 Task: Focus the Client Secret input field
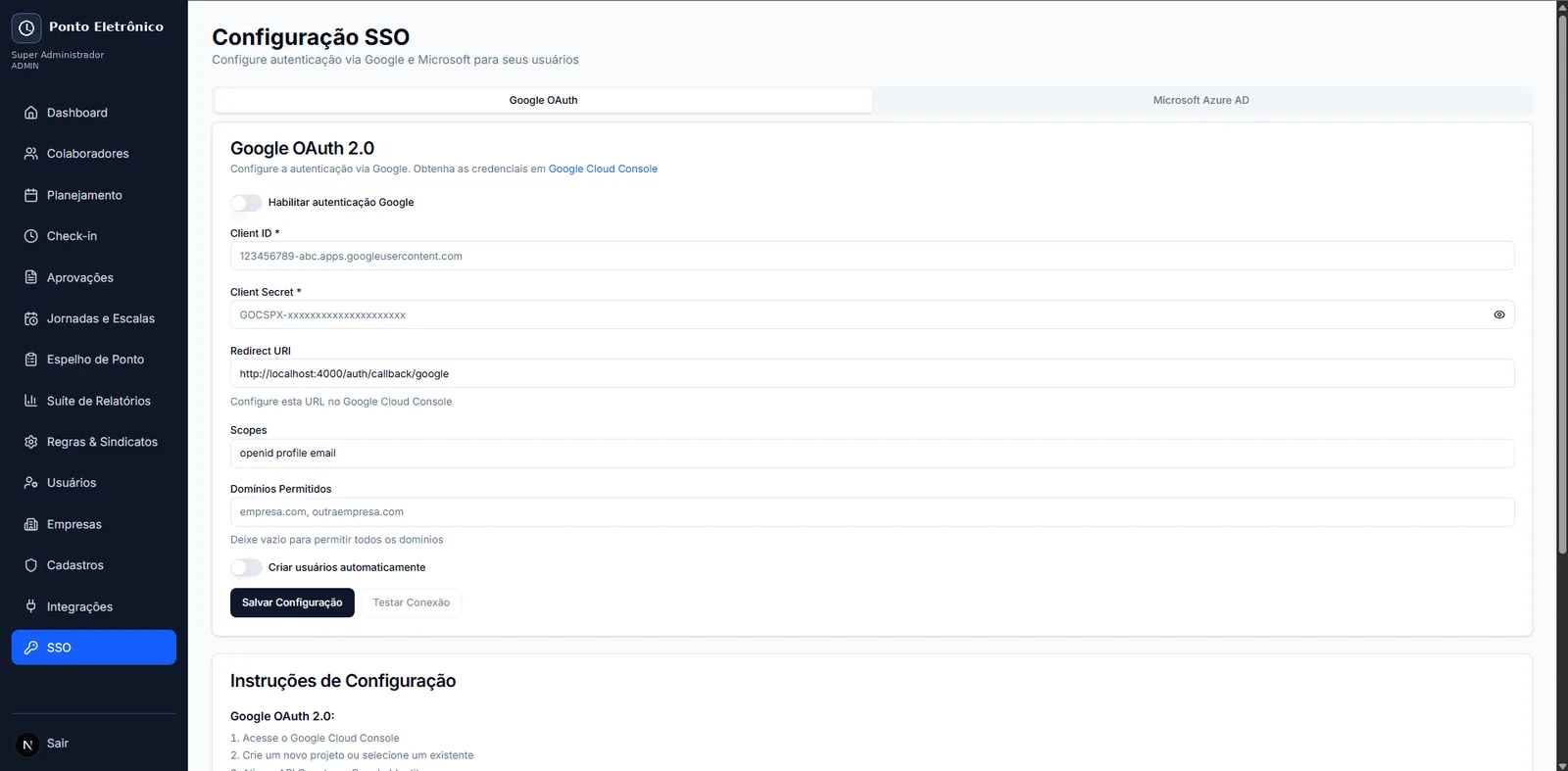(x=872, y=314)
